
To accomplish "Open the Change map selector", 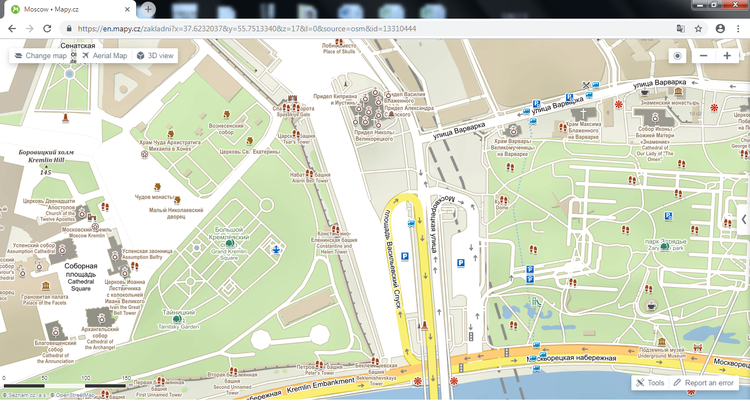I will 41,55.
